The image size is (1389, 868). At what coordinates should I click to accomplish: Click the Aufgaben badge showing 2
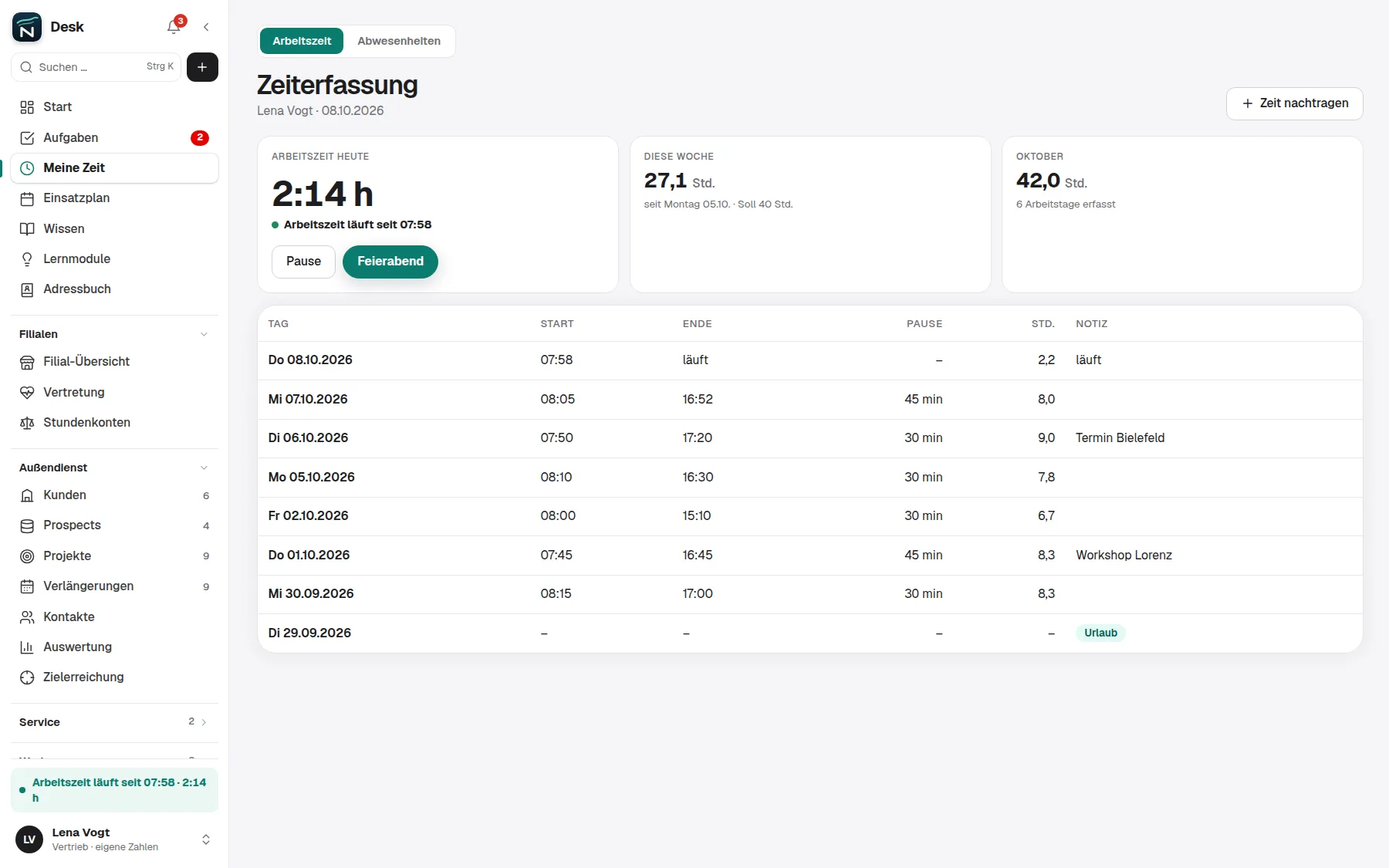[x=200, y=138]
